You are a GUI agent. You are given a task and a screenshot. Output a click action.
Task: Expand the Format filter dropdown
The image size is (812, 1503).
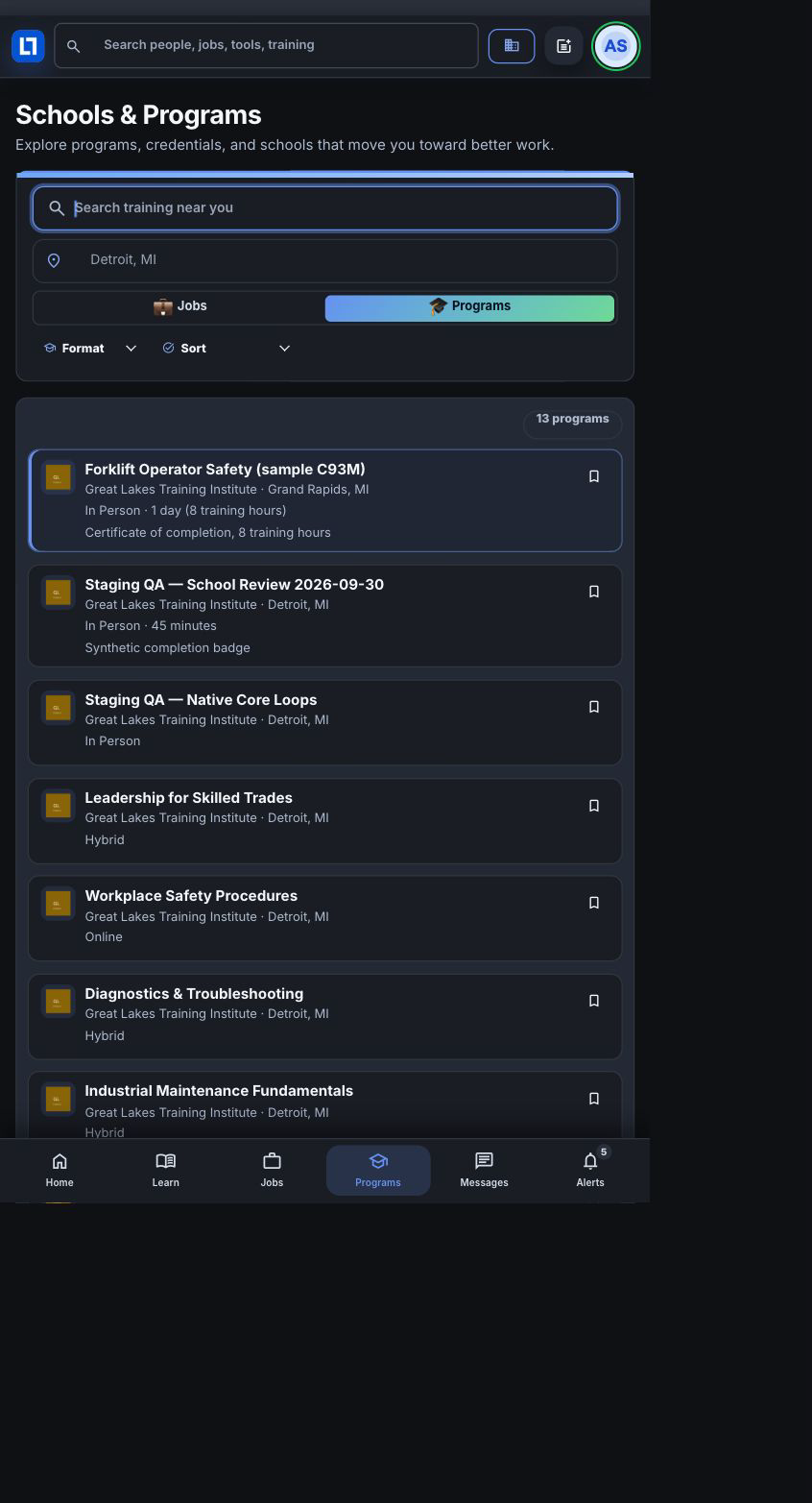(90, 348)
